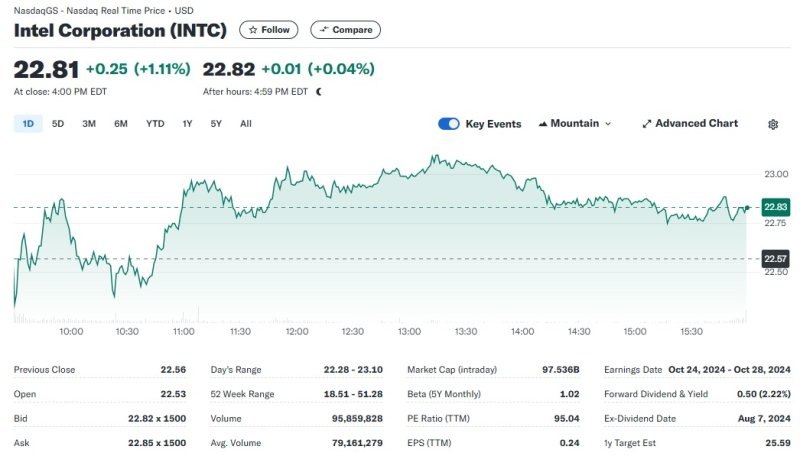Show All time price history
This screenshot has width=800, height=456.
[x=246, y=124]
